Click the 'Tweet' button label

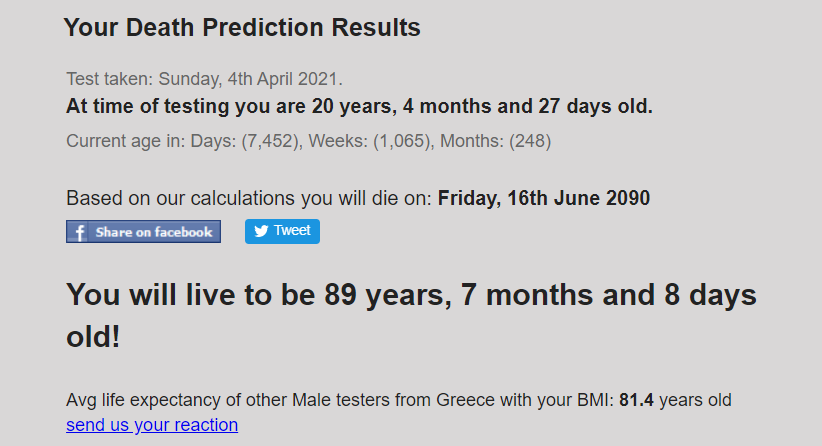(292, 231)
